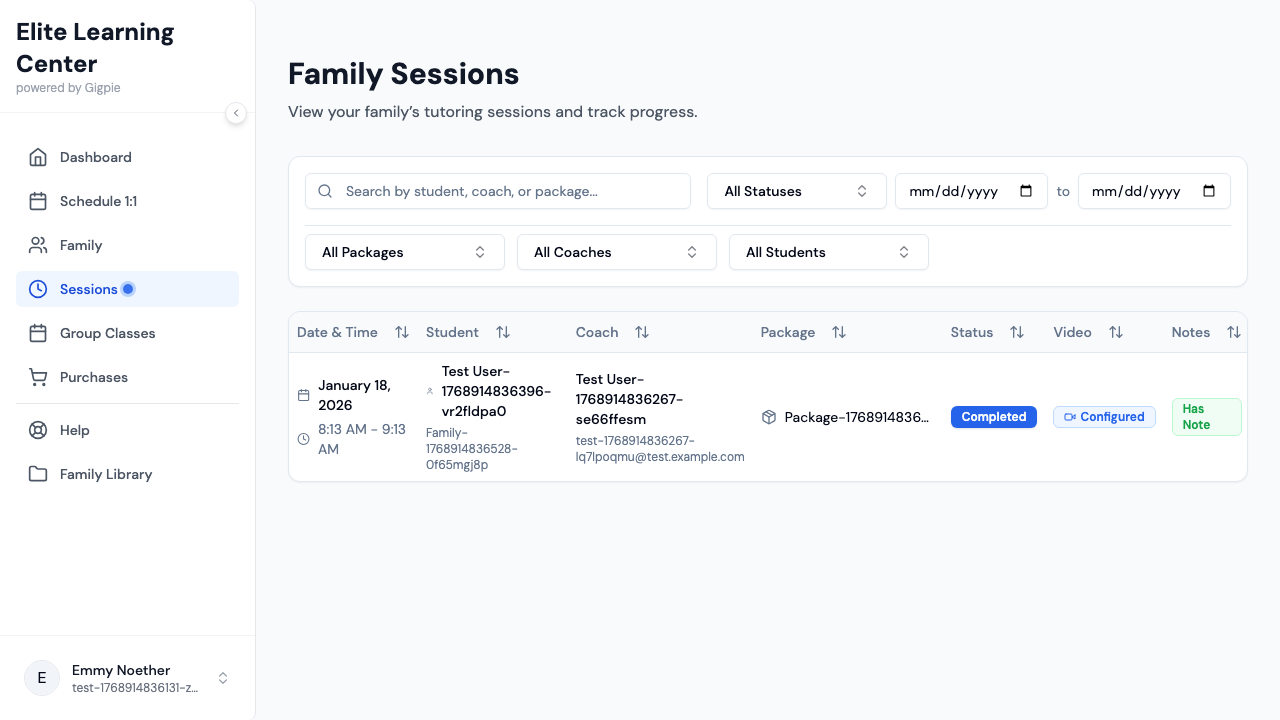This screenshot has height=720, width=1280.
Task: Open the All Coaches dropdown
Action: tap(616, 252)
